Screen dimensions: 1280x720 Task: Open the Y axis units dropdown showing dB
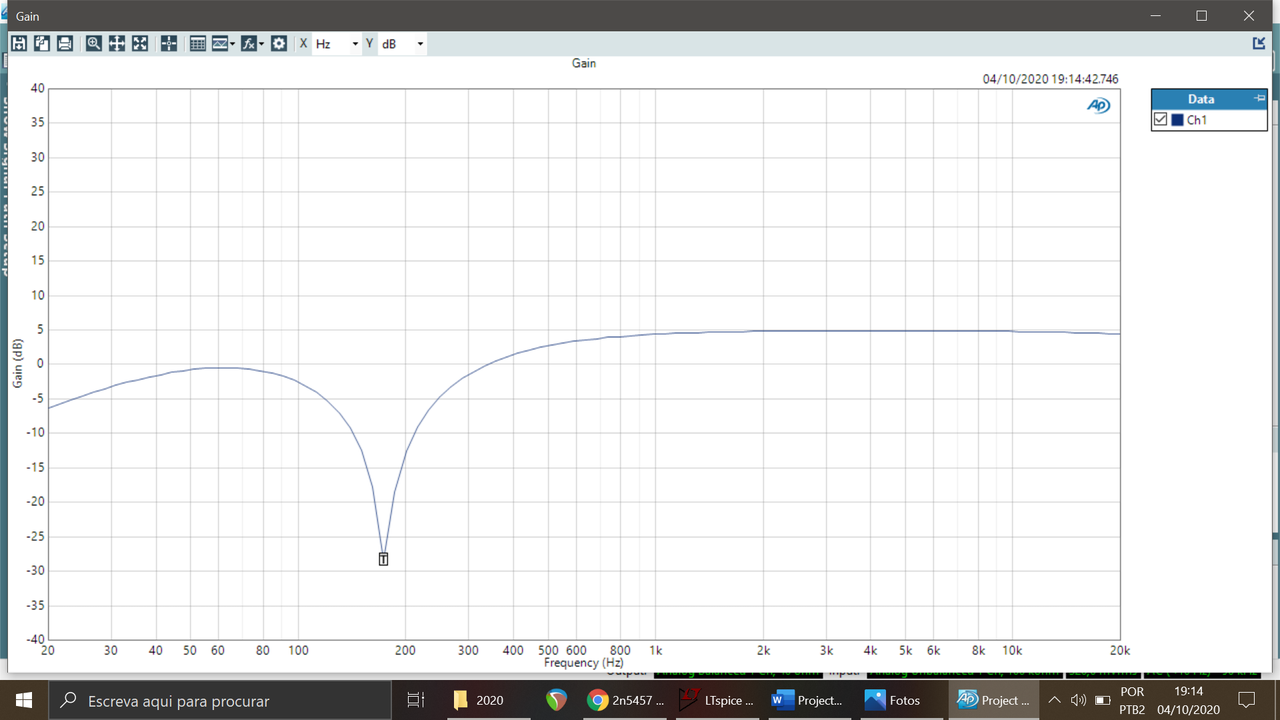point(419,43)
